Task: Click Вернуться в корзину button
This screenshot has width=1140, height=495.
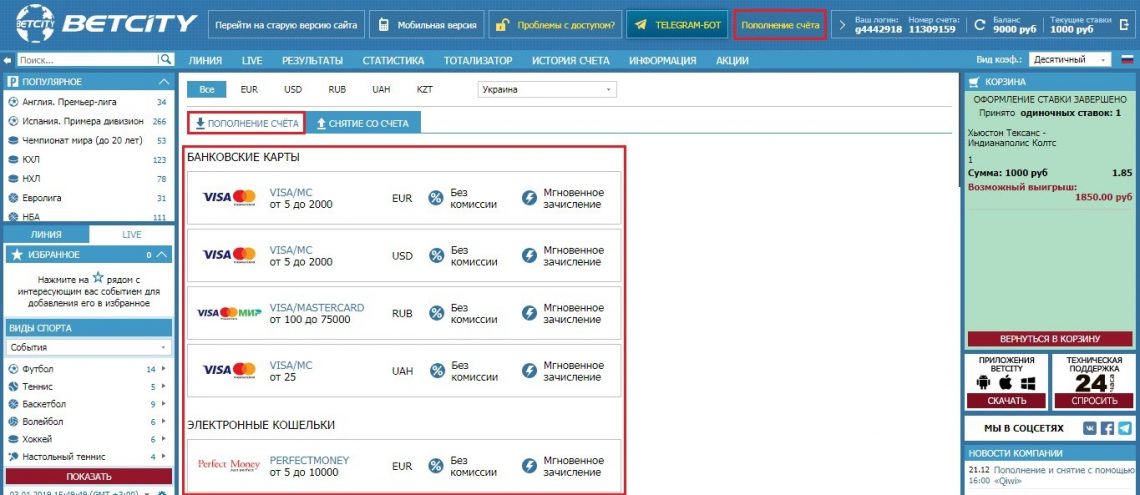Action: (x=1050, y=339)
